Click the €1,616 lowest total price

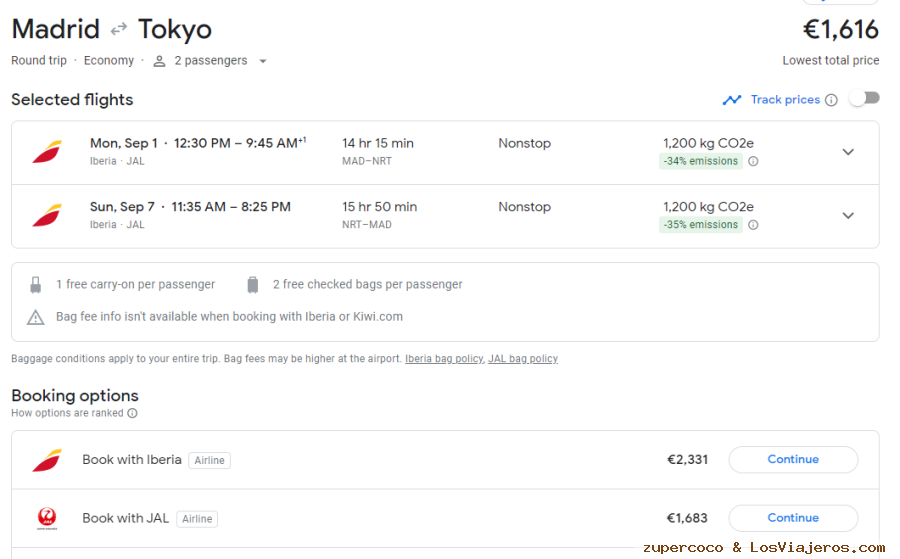[840, 30]
